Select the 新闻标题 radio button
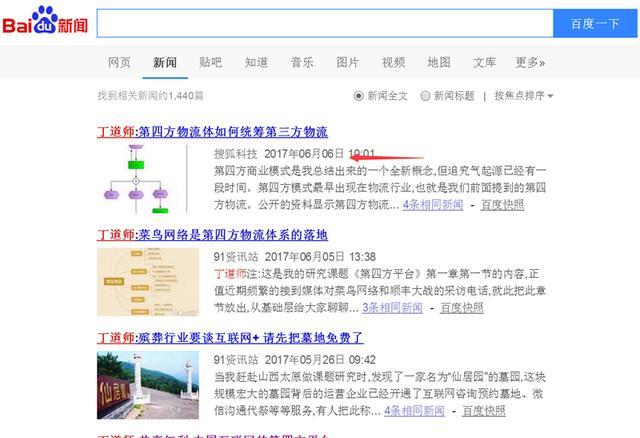Viewport: 640px width, 438px height. [x=425, y=96]
